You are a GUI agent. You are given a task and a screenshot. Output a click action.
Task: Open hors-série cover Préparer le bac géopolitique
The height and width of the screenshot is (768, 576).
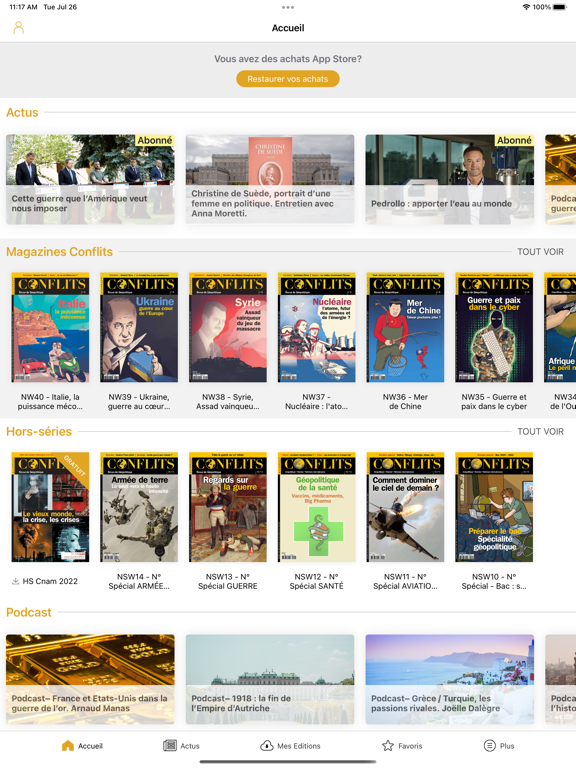[x=494, y=507]
